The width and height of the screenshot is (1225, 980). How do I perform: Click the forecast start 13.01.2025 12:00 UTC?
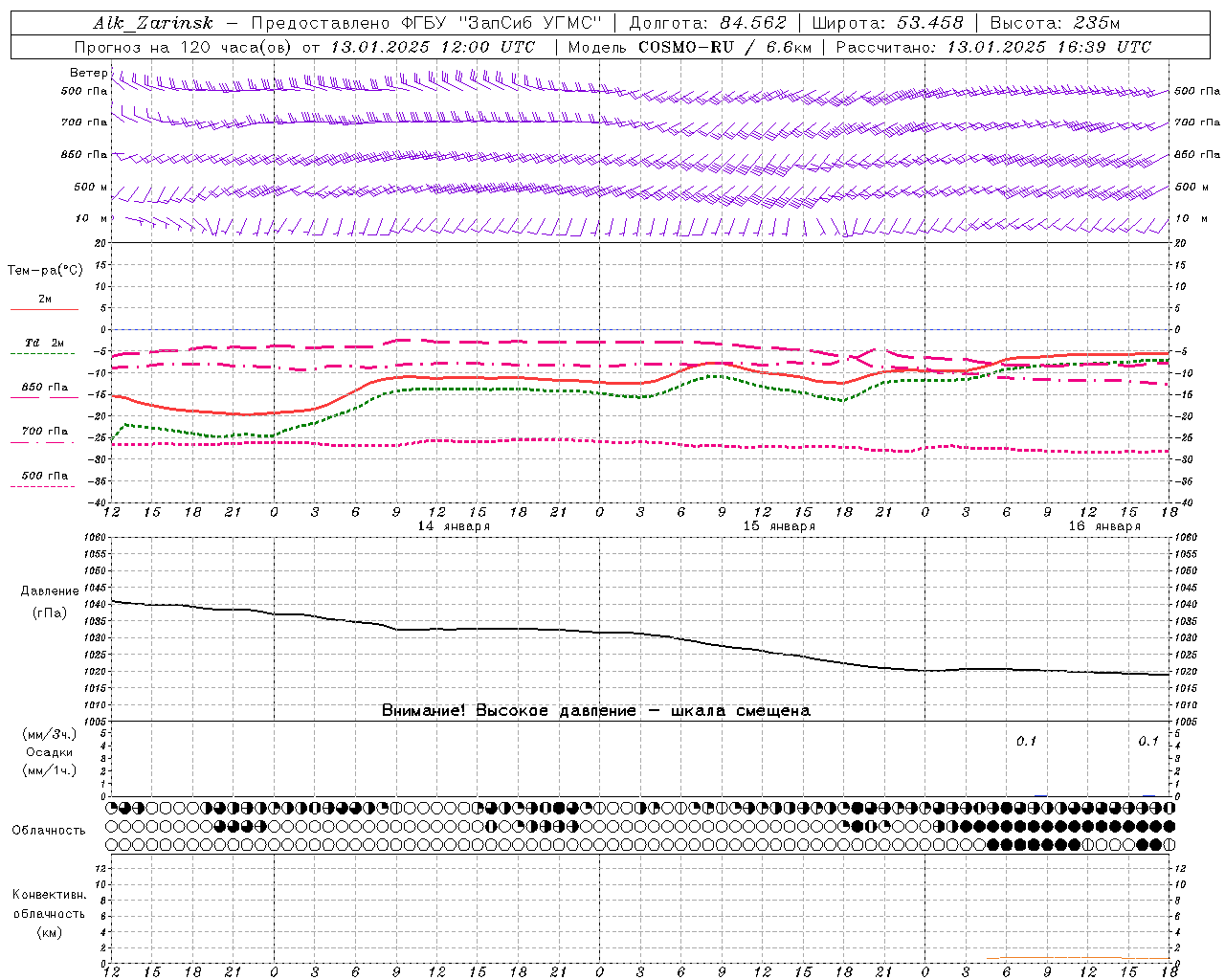tap(433, 47)
